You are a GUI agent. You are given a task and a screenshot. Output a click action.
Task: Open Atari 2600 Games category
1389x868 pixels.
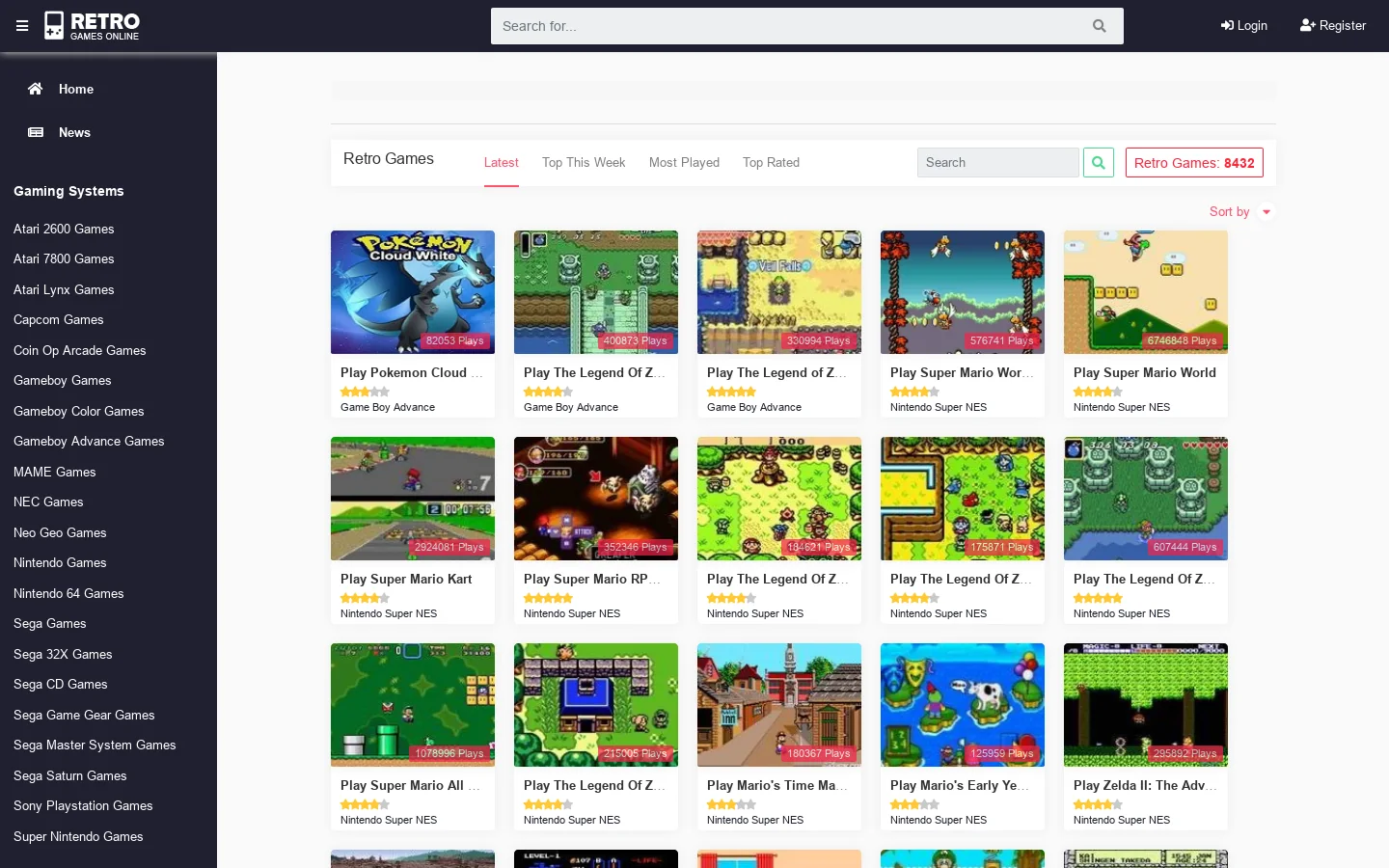click(64, 229)
